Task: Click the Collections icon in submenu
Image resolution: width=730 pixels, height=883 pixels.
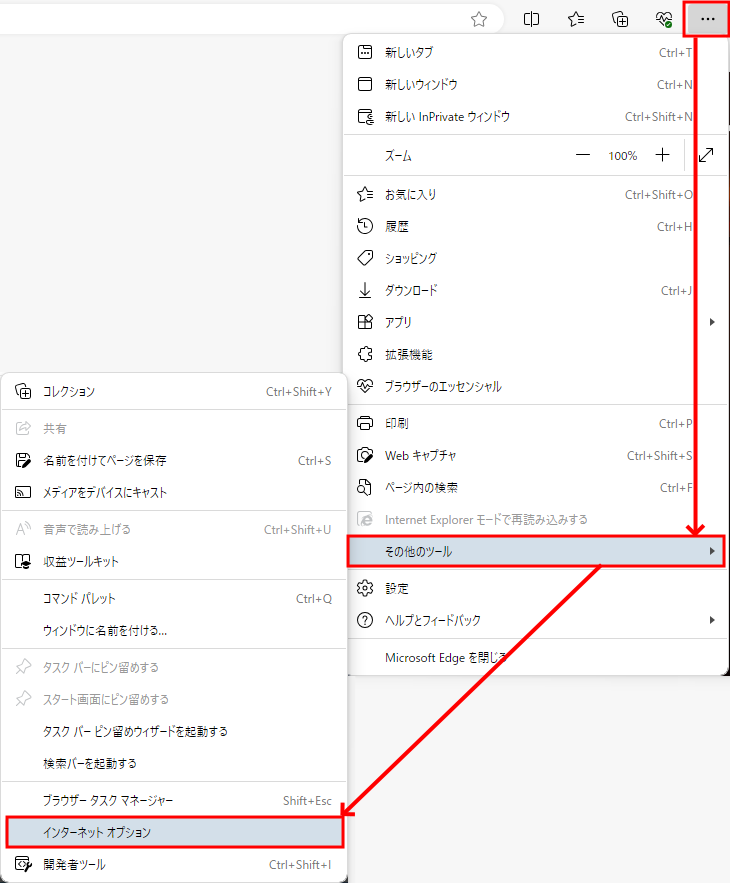Action: pos(23,391)
